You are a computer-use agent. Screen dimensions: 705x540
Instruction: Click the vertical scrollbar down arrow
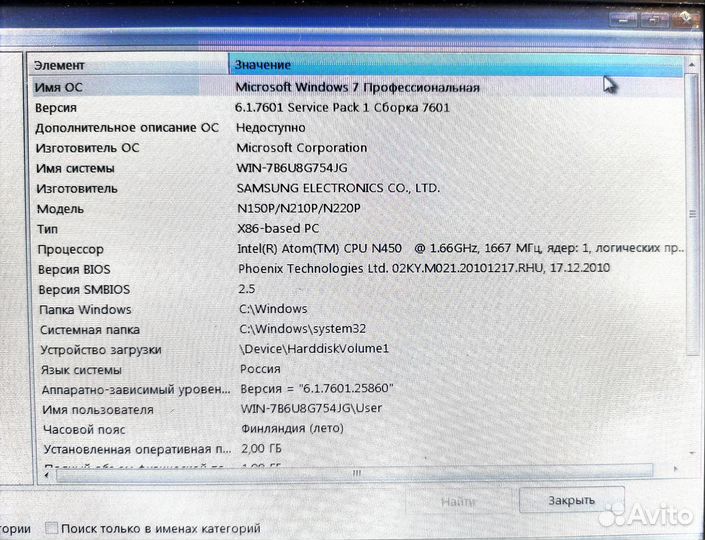692,453
